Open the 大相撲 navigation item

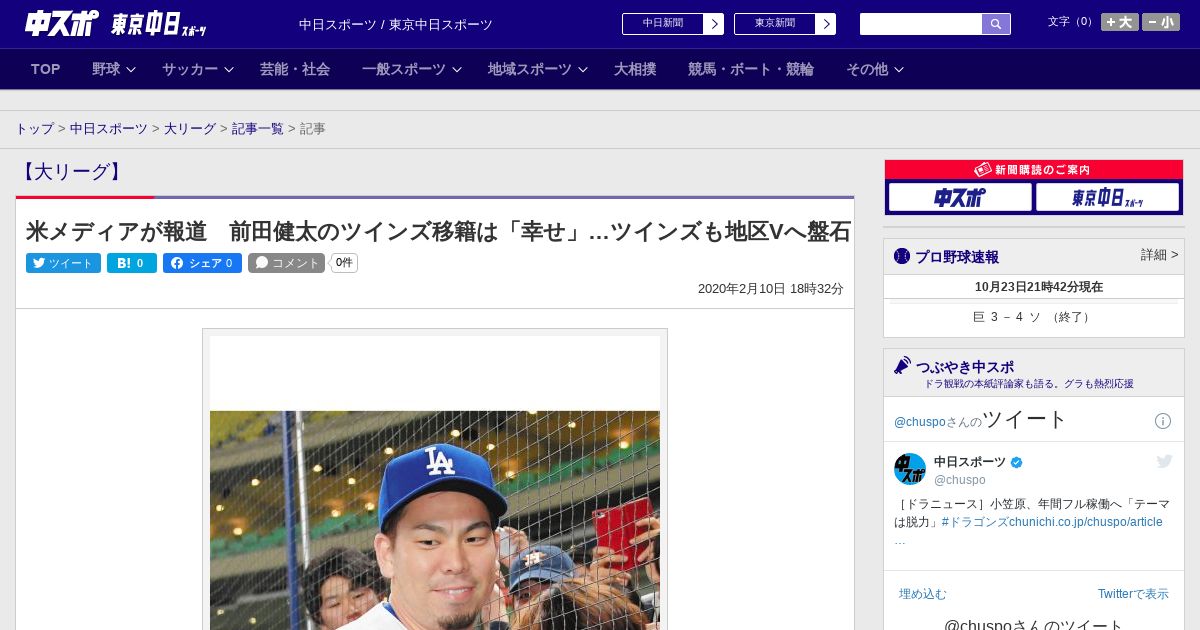click(635, 69)
